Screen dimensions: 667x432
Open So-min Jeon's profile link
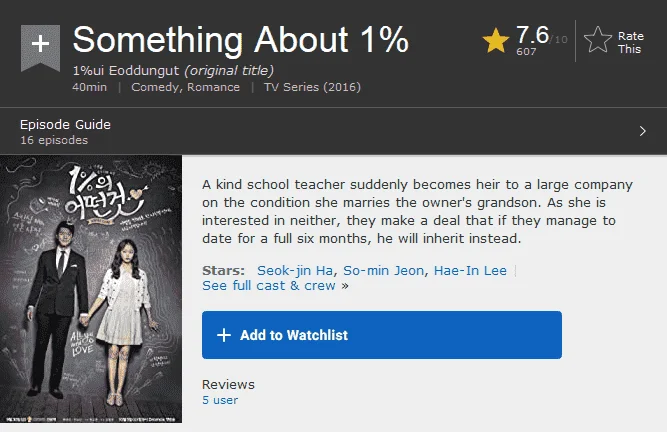pos(383,270)
